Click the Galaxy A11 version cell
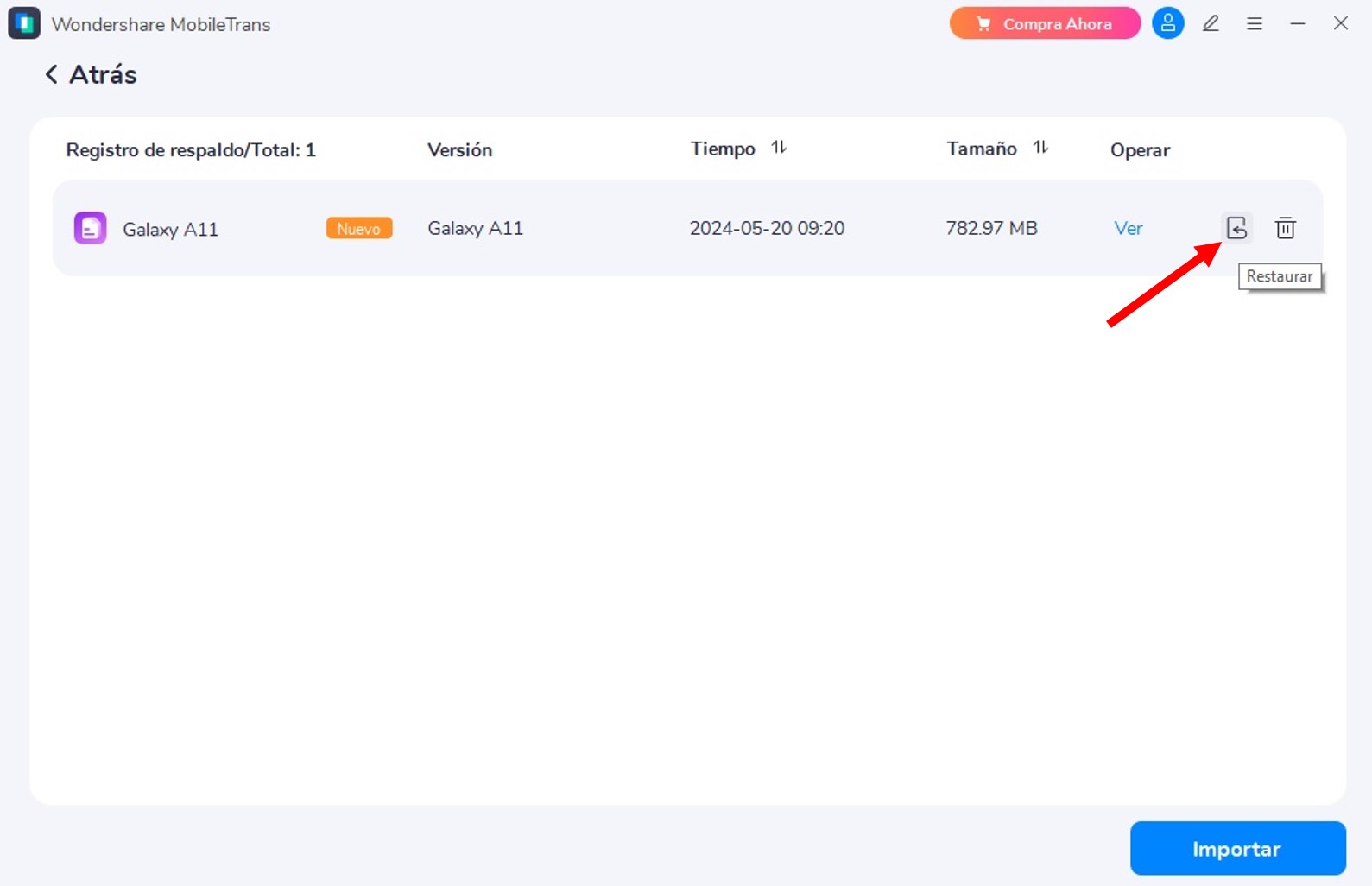The width and height of the screenshot is (1372, 886). 475,229
